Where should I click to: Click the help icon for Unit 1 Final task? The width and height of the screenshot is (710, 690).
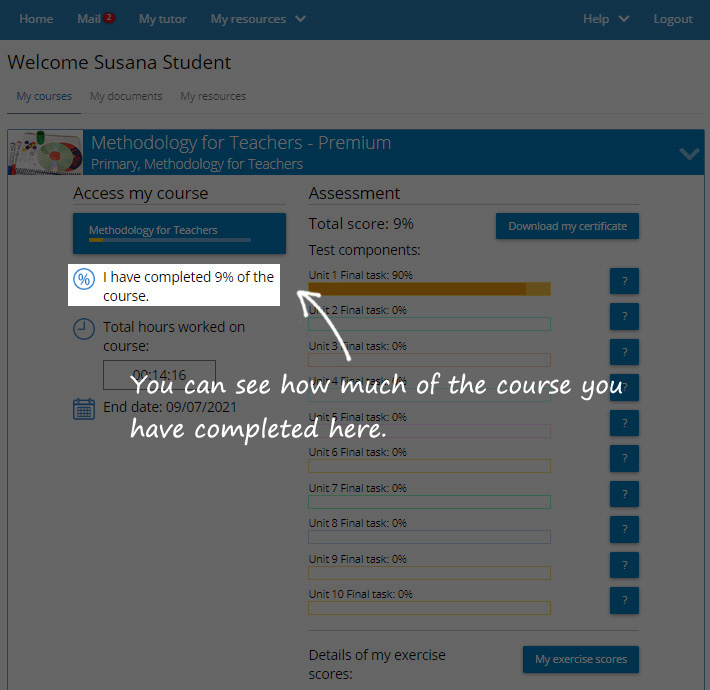624,281
